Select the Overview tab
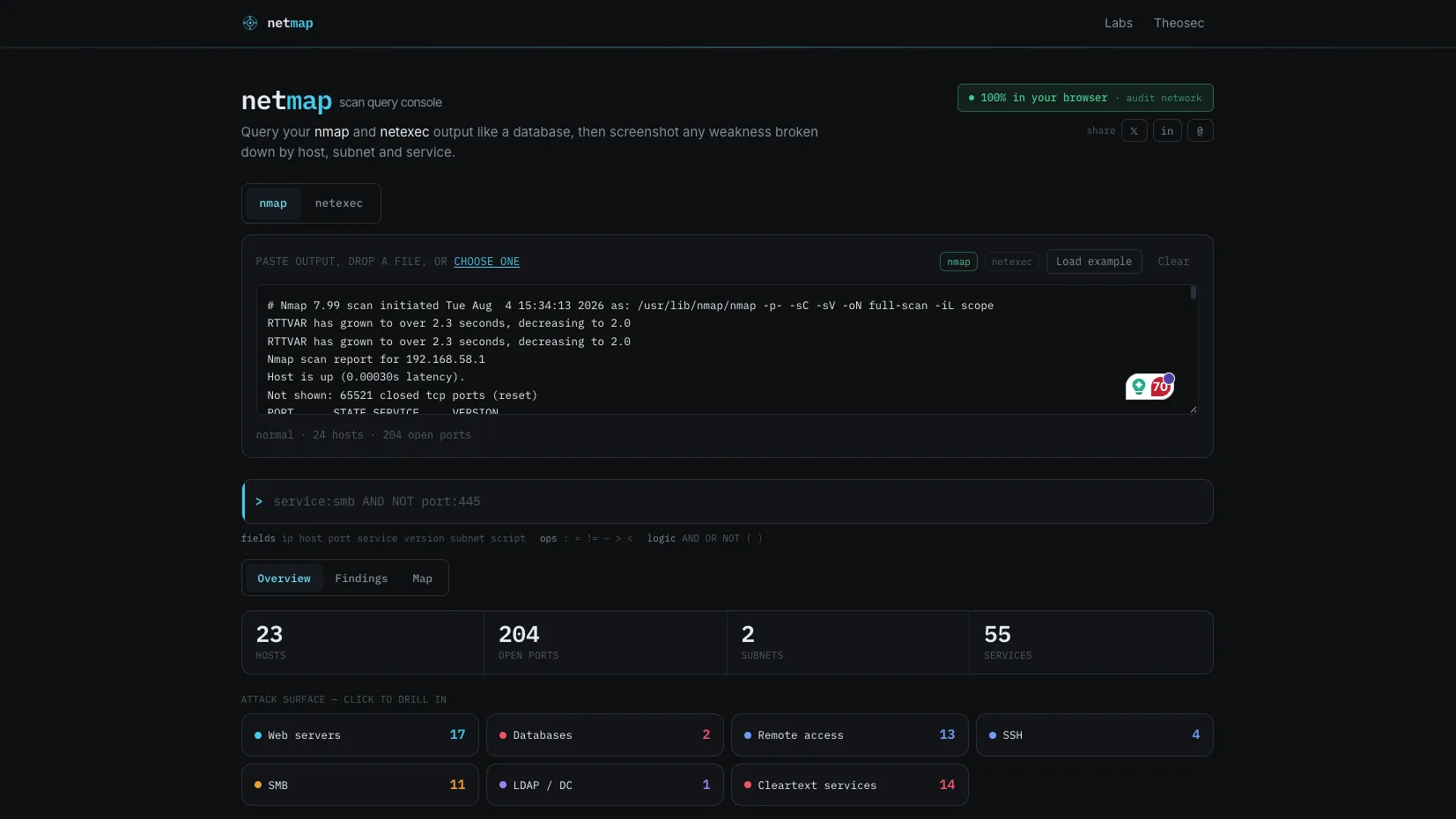The width and height of the screenshot is (1456, 819). (284, 579)
